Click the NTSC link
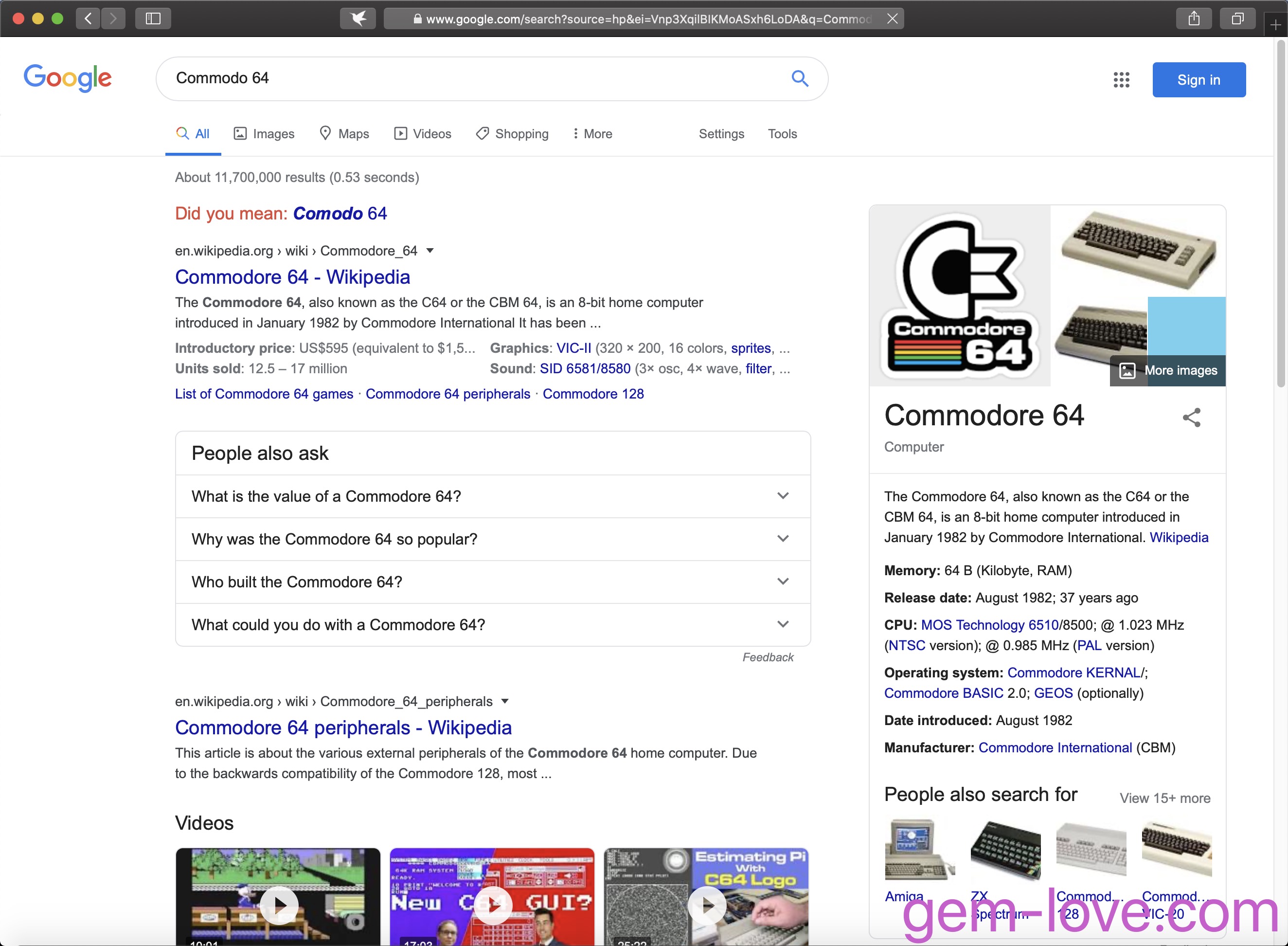 (907, 646)
